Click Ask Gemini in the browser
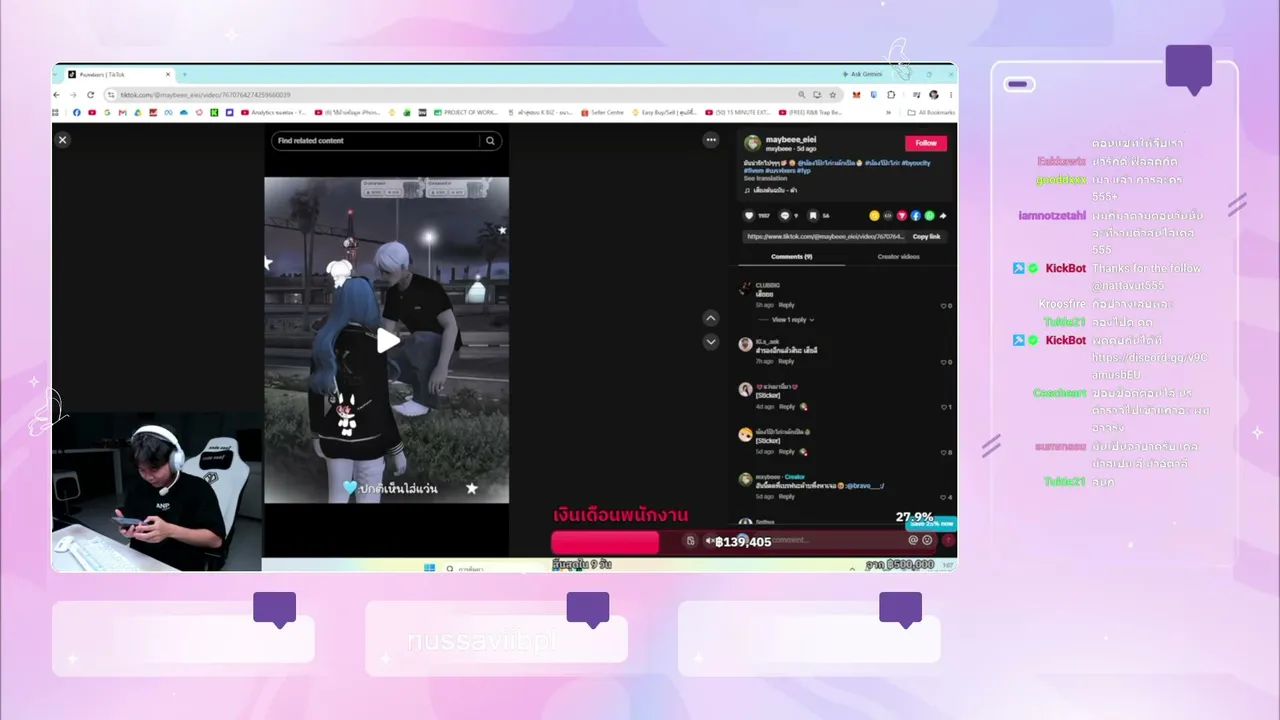The image size is (1280, 720). (863, 74)
